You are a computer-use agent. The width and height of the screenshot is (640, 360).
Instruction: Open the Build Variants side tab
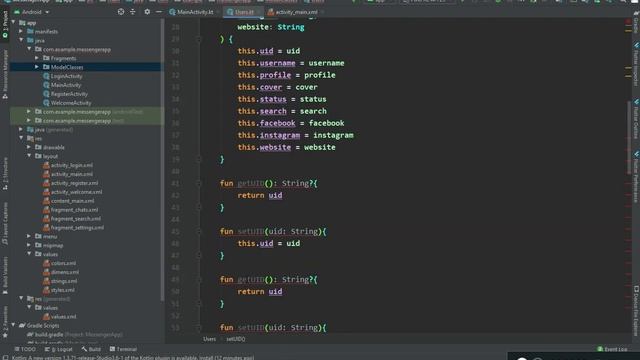pyautogui.click(x=5, y=276)
